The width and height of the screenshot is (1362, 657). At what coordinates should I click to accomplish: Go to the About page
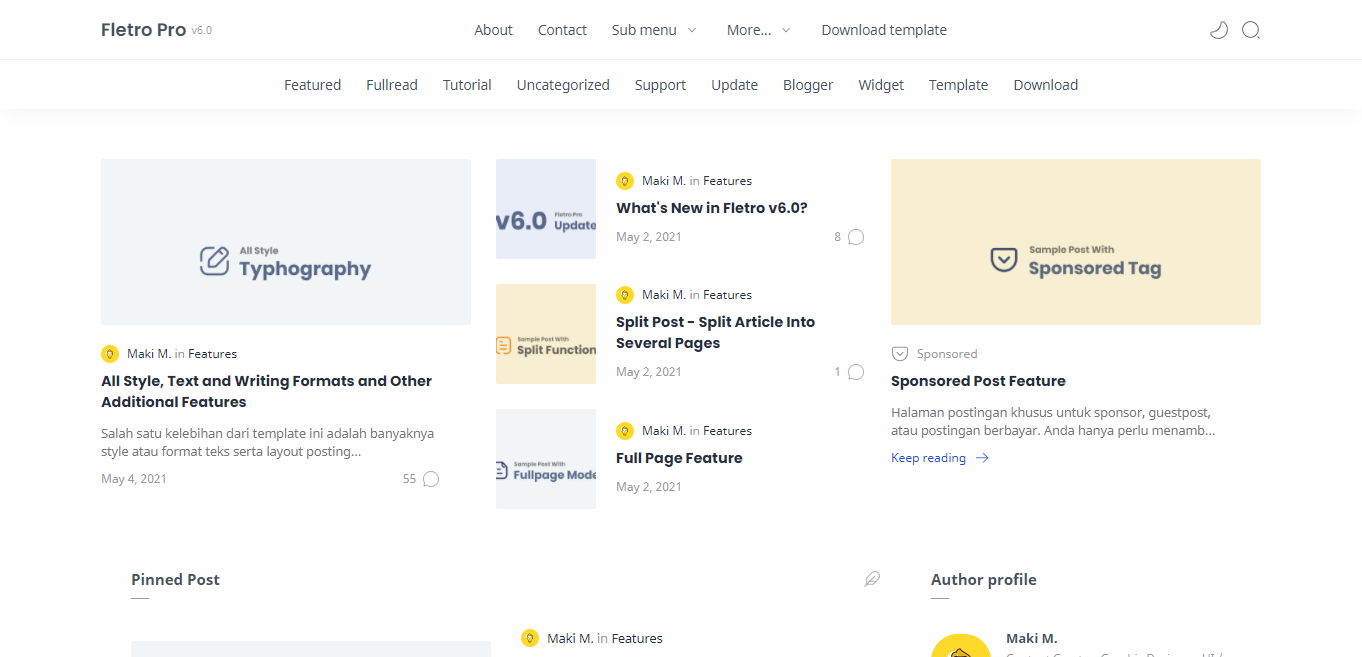493,30
